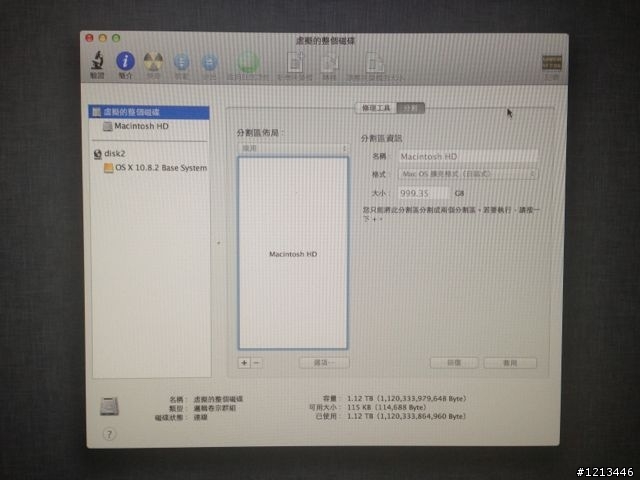Open the format popup showing Mac OS Extended

point(468,174)
